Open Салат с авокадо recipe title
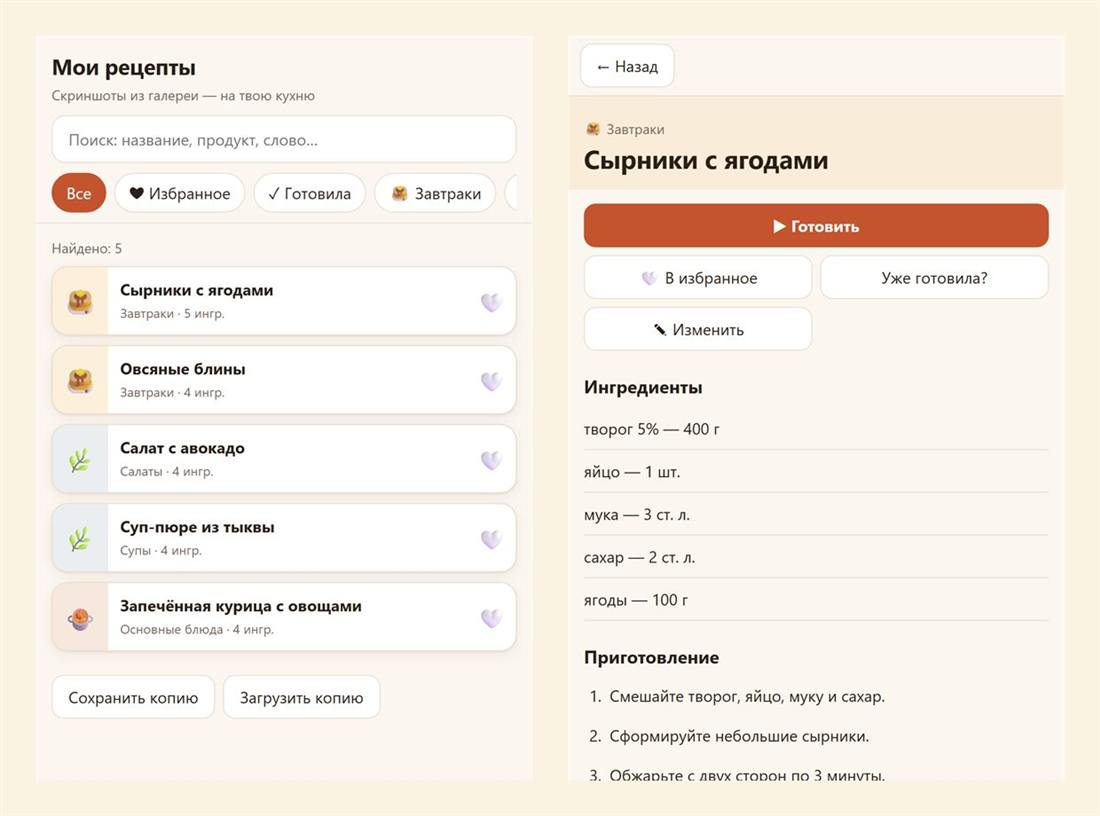 [x=182, y=448]
